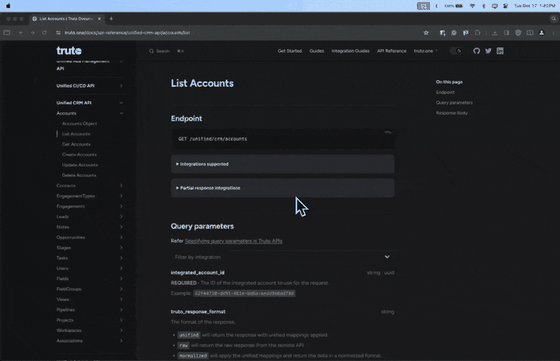Open the API Reference nav item
Image resolution: width=560 pixels, height=361 pixels.
(391, 51)
